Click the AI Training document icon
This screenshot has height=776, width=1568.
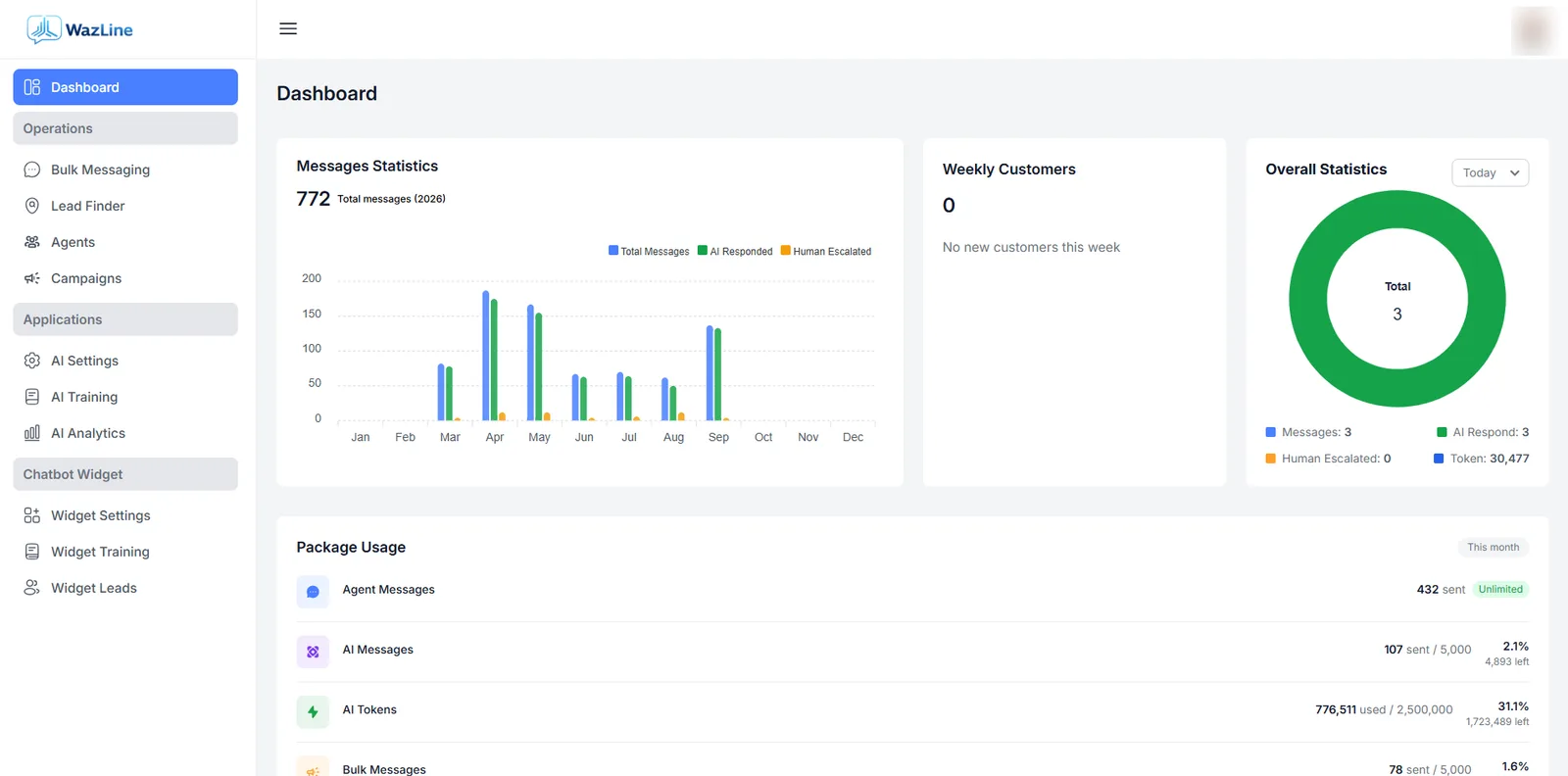click(32, 397)
